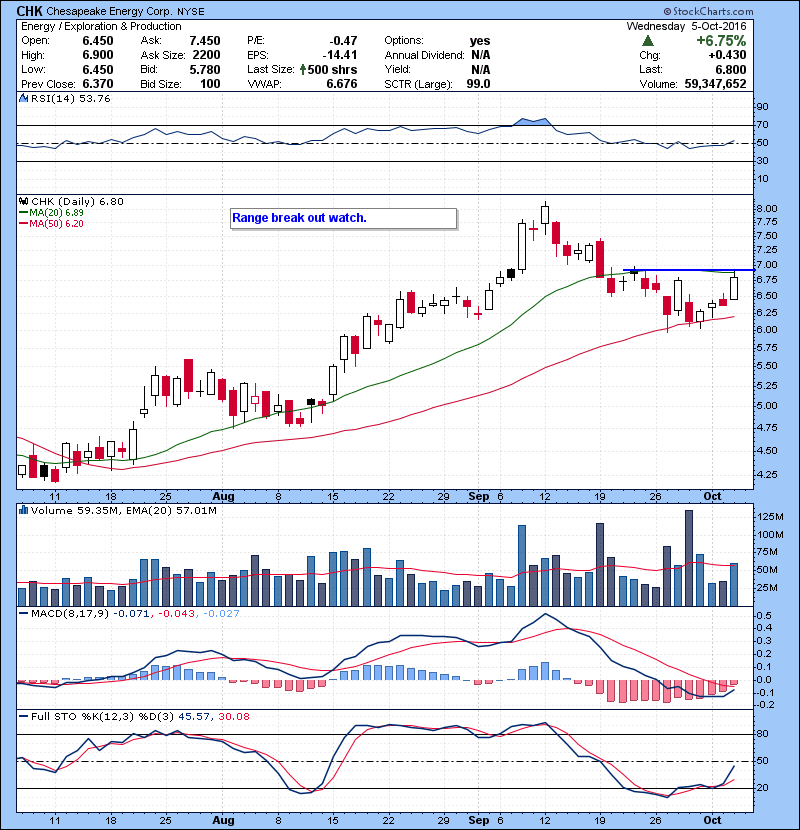Click the Aug label under the price chart
The image size is (800, 830).
click(223, 497)
